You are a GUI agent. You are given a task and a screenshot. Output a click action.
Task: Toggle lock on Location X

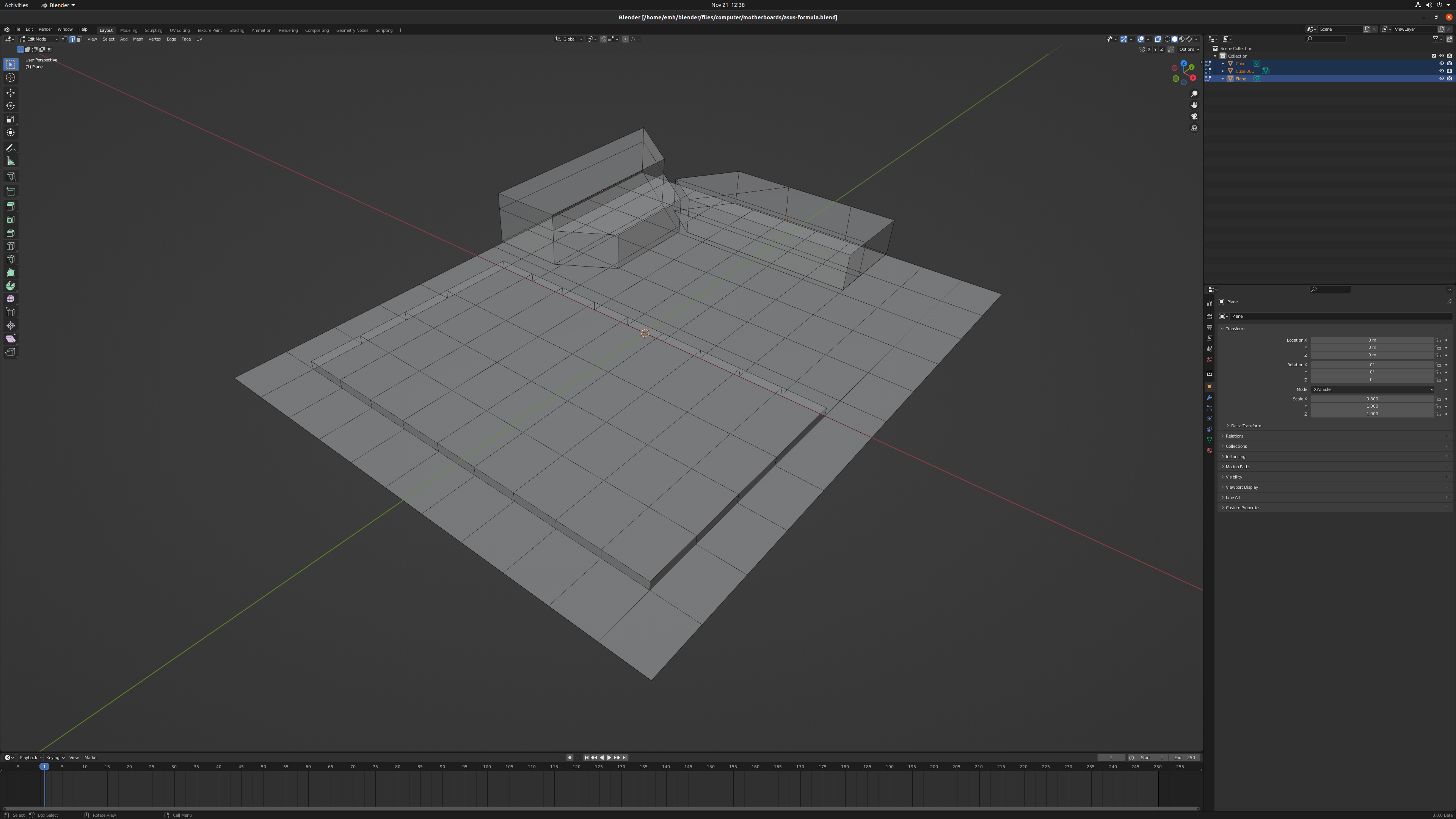click(1439, 340)
